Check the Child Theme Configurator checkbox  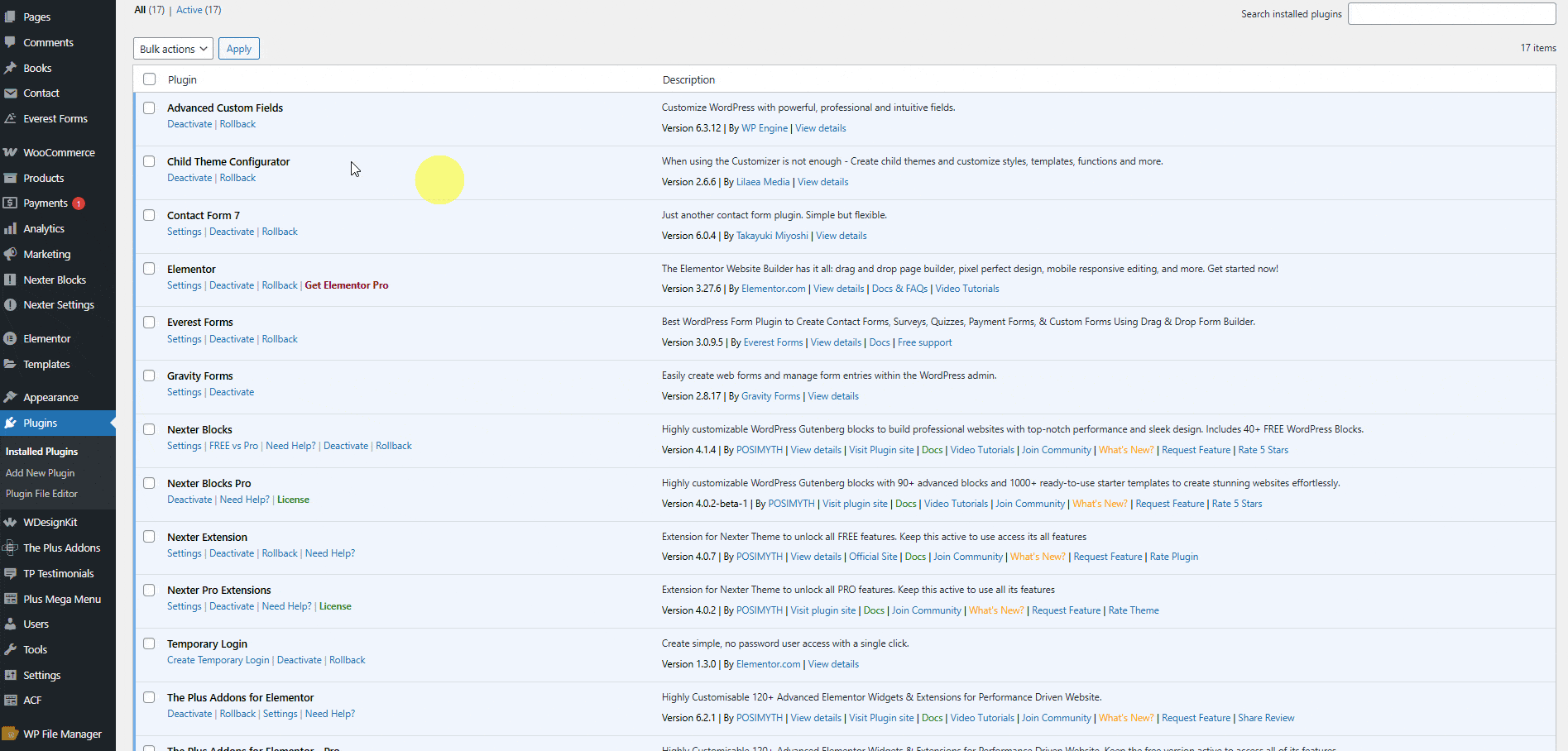coord(149,161)
